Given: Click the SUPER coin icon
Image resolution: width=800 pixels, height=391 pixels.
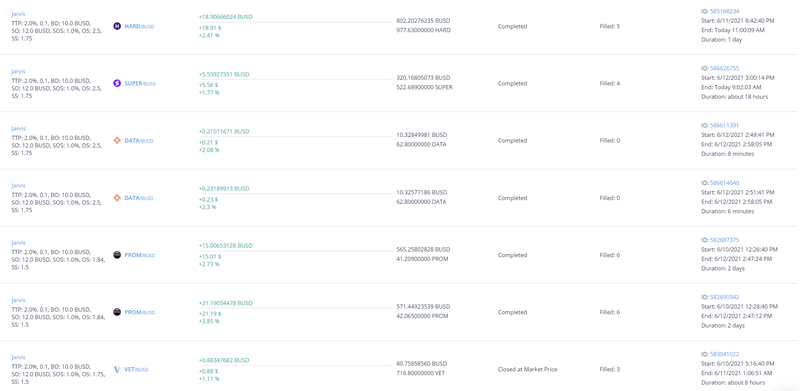Looking at the screenshot, I should click(117, 83).
